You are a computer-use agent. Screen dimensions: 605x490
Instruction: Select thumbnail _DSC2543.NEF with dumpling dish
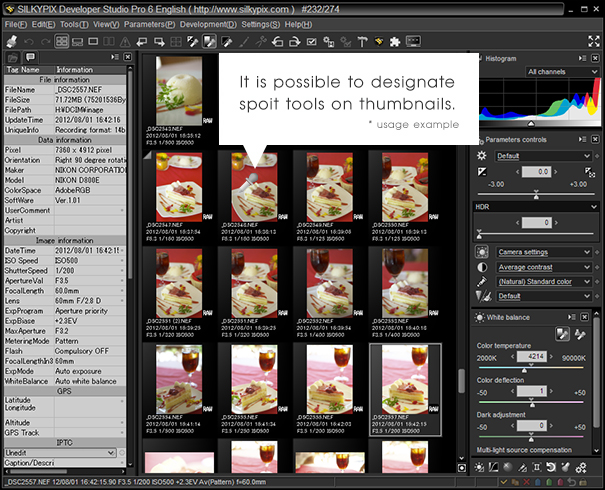pyautogui.click(x=179, y=100)
